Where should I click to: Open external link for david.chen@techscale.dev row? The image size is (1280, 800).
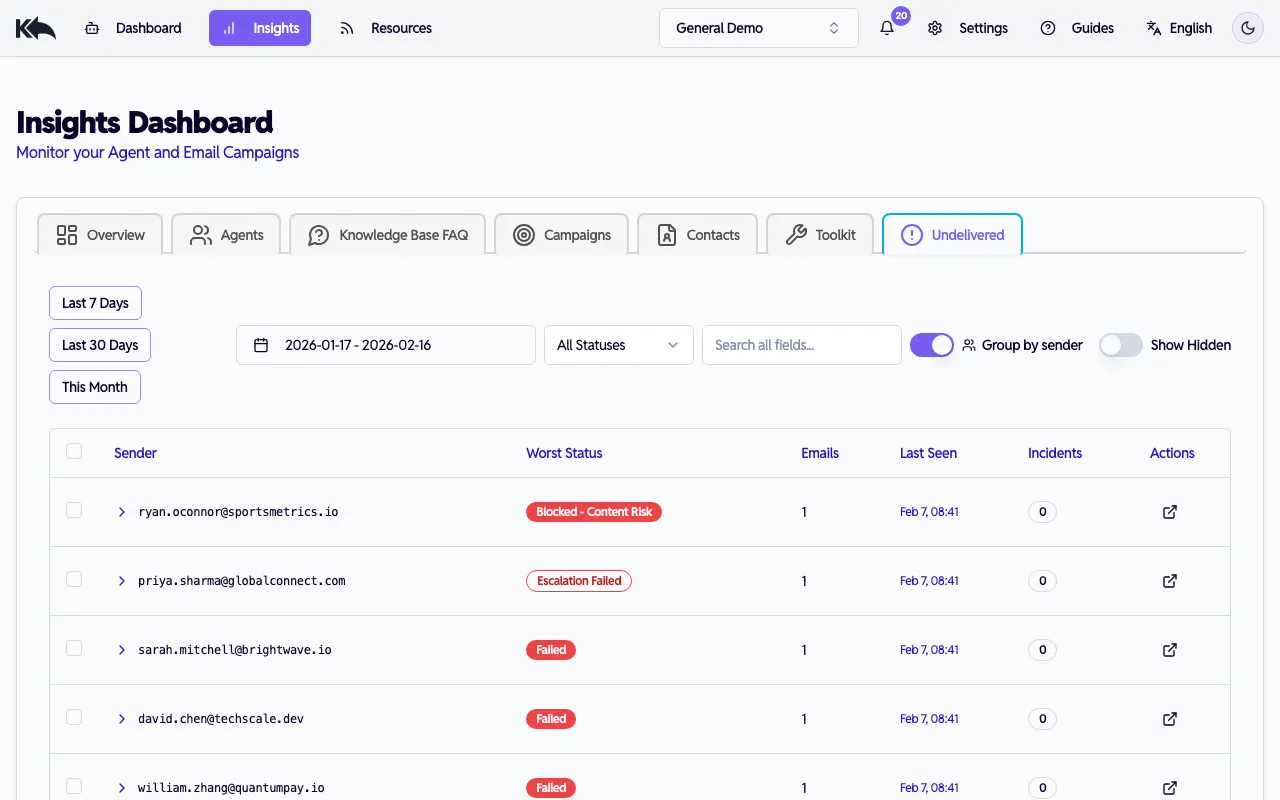1170,719
